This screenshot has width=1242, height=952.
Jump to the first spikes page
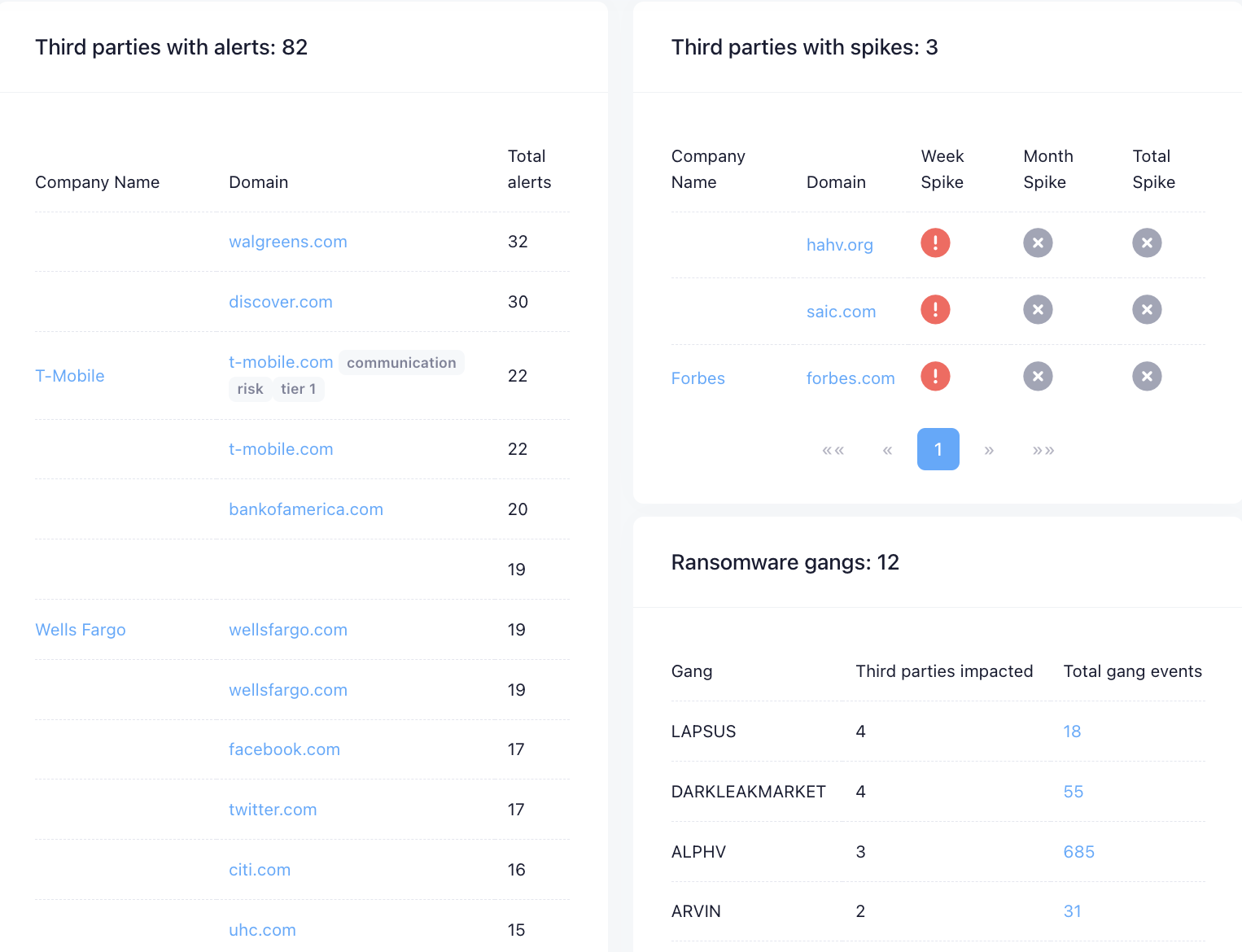click(x=833, y=450)
